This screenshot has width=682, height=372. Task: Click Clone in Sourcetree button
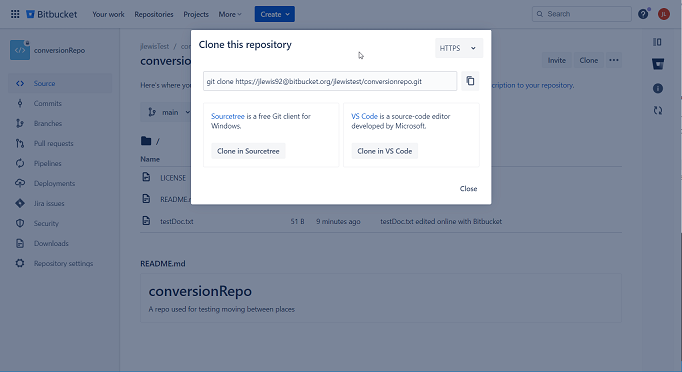(248, 151)
